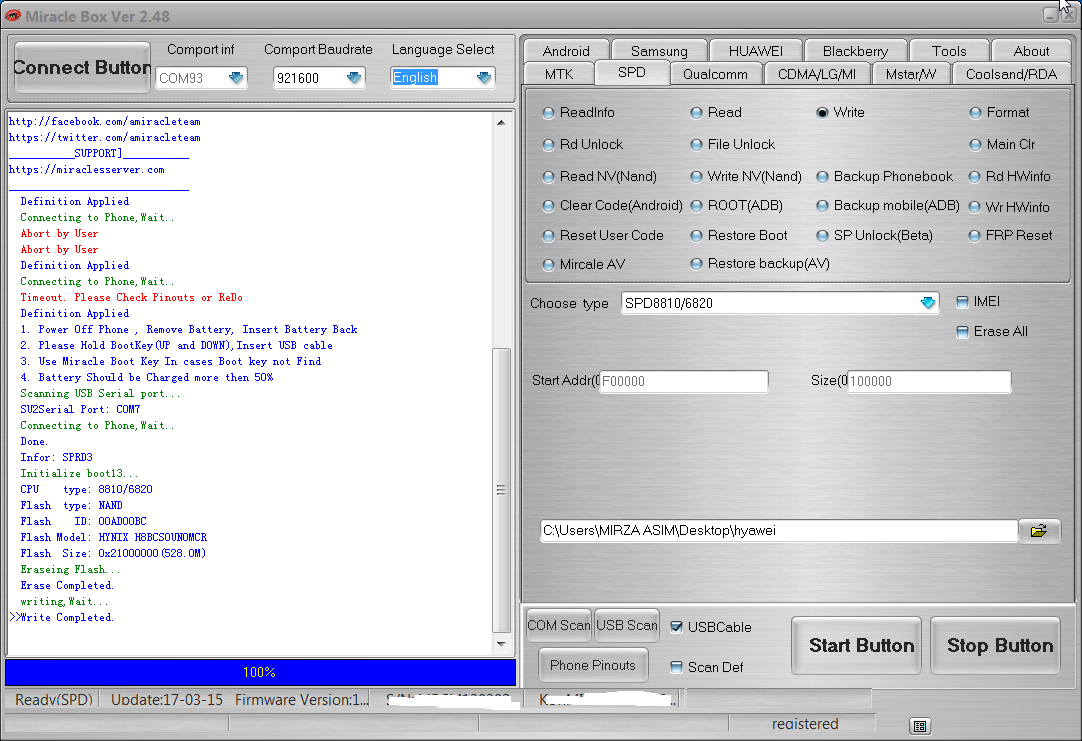Click the Start Addr input field

tap(683, 382)
